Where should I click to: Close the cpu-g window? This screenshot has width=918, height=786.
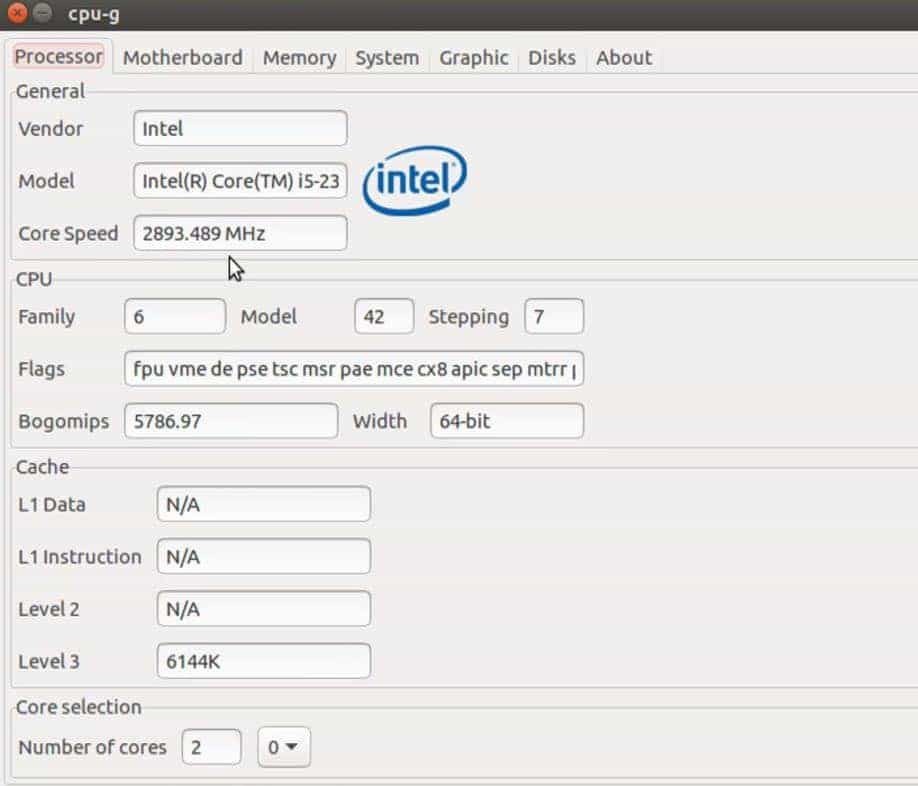(x=17, y=14)
